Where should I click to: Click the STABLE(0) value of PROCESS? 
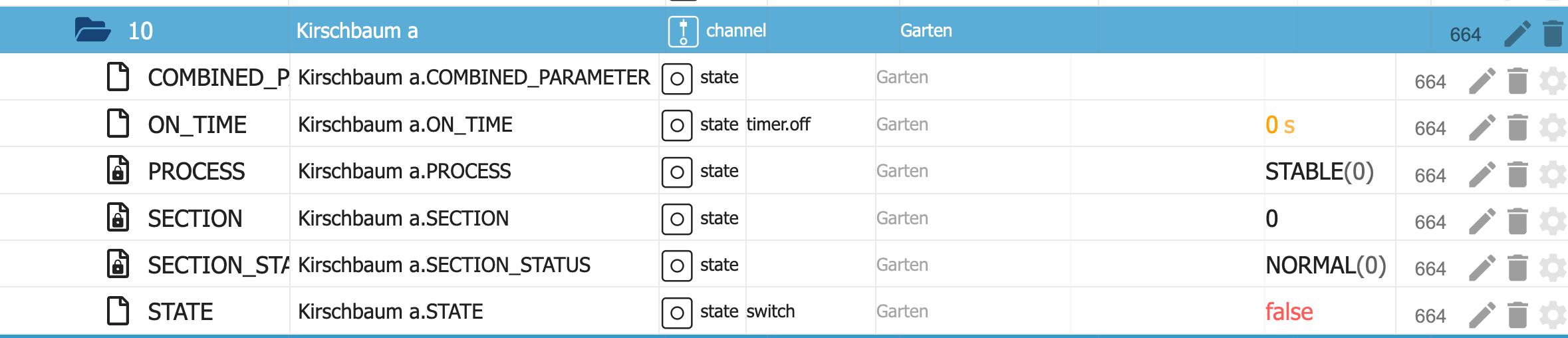[x=1319, y=172]
